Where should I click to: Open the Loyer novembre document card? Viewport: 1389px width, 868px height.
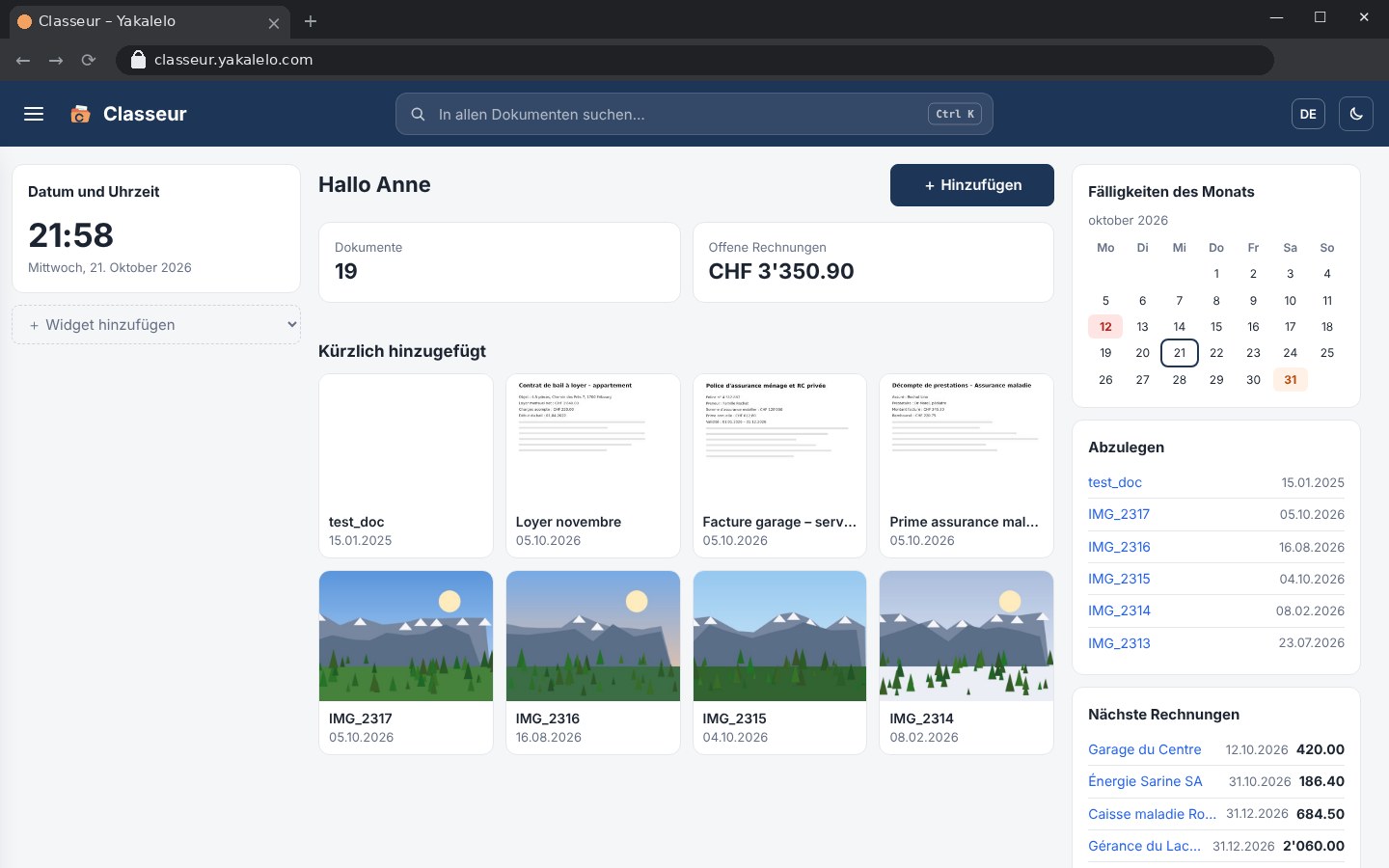coord(593,466)
